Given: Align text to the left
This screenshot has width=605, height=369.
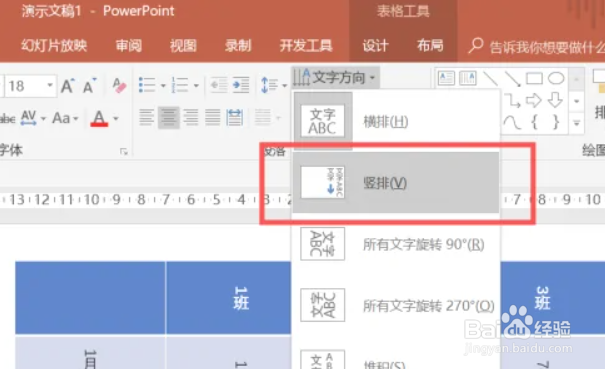Looking at the screenshot, I should pos(147,117).
